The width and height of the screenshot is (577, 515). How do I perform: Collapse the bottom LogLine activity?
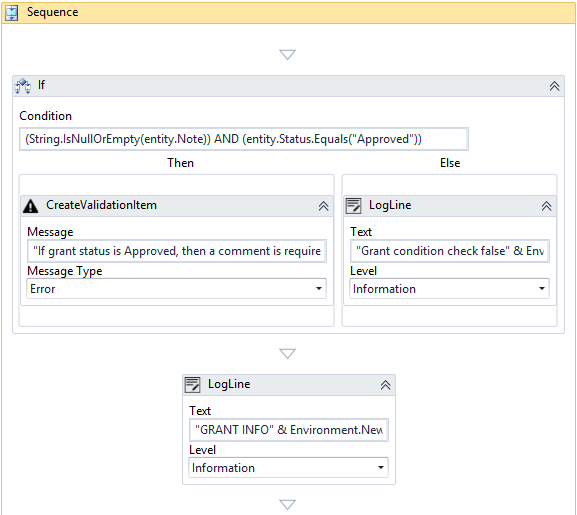385,385
